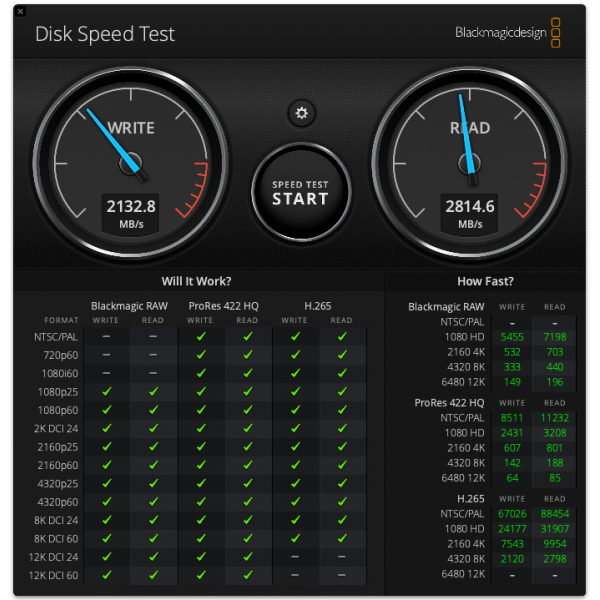The image size is (600, 600).
Task: Click ProRes 422 HQ heading in How Fast panel
Action: click(449, 403)
